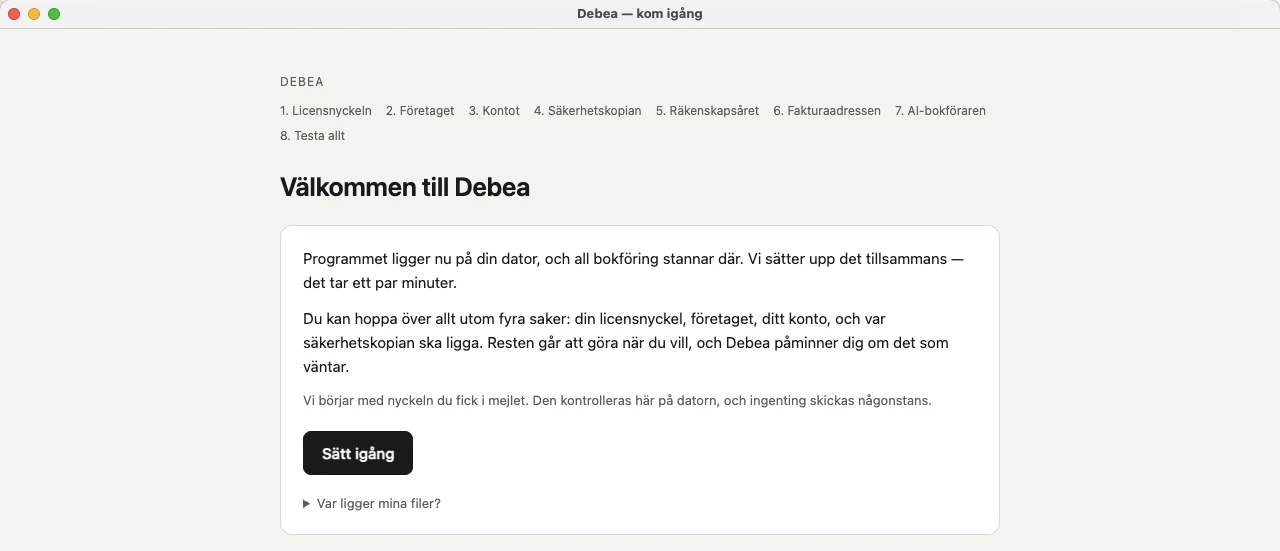Jump to step 3. Kontot

click(494, 111)
